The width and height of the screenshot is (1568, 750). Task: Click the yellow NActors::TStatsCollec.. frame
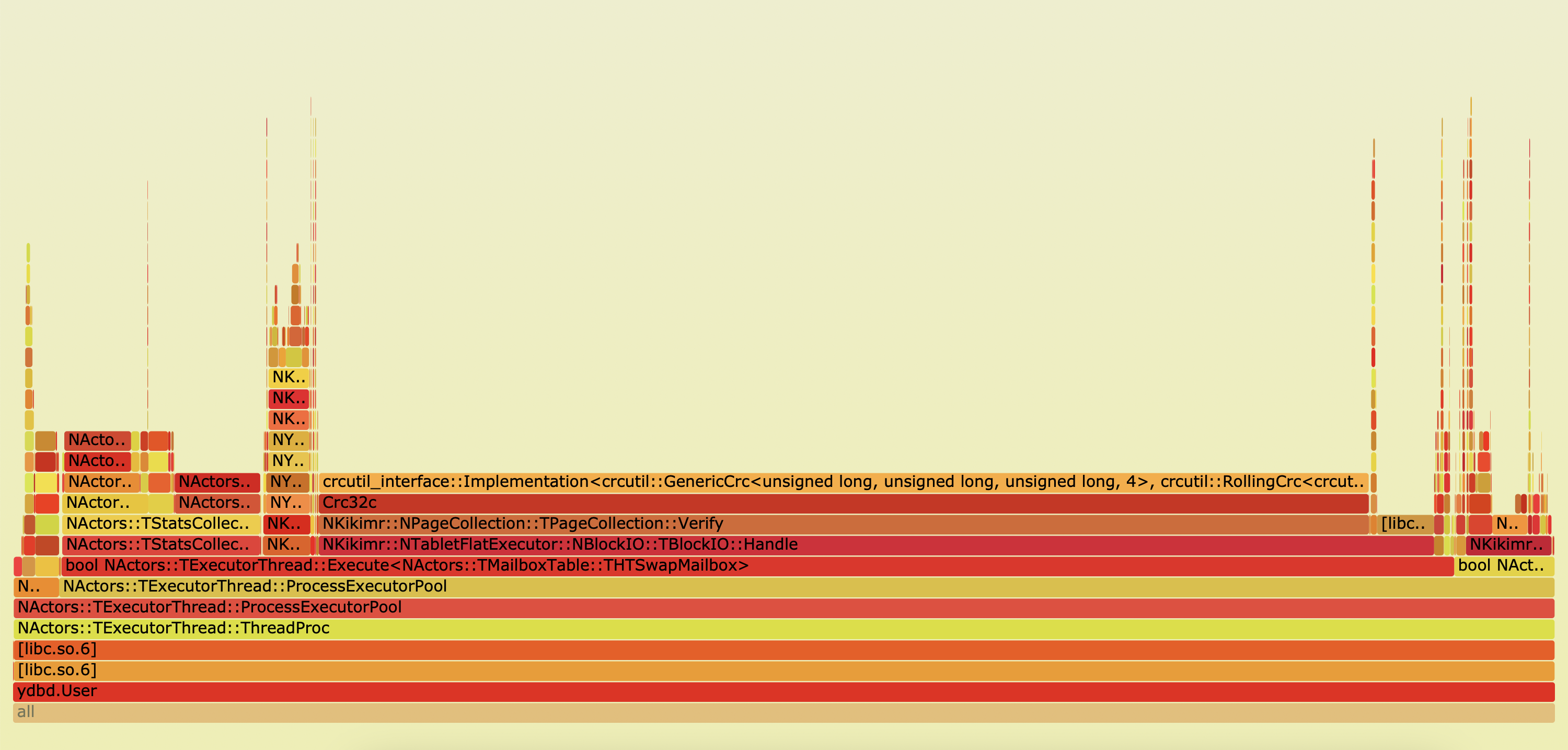click(160, 524)
